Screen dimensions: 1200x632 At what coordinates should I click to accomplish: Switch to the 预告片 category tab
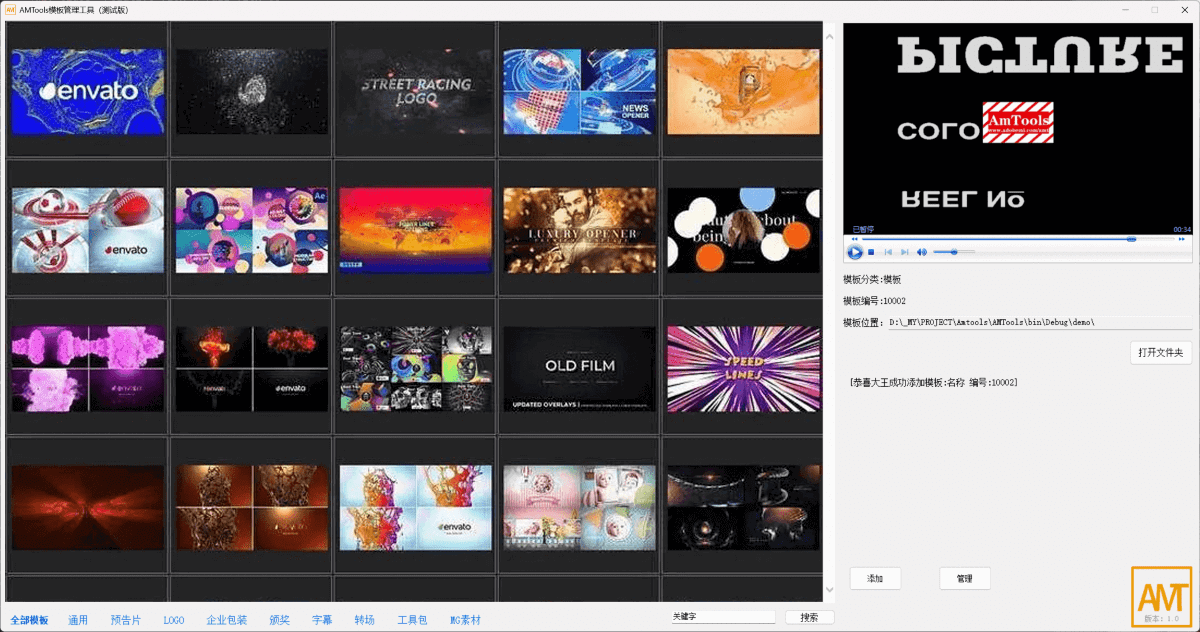point(126,620)
